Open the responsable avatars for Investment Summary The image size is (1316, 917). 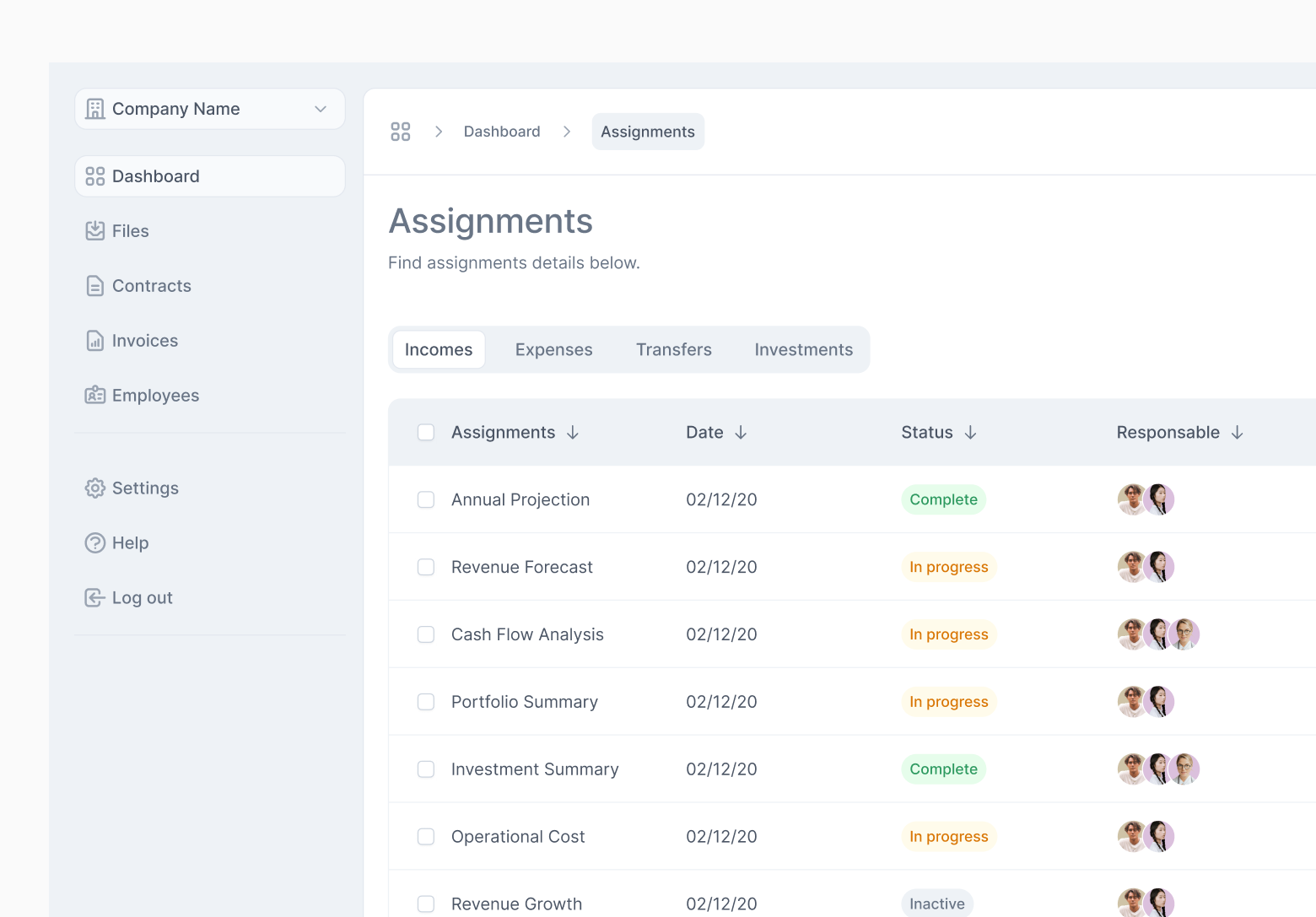tap(1158, 769)
